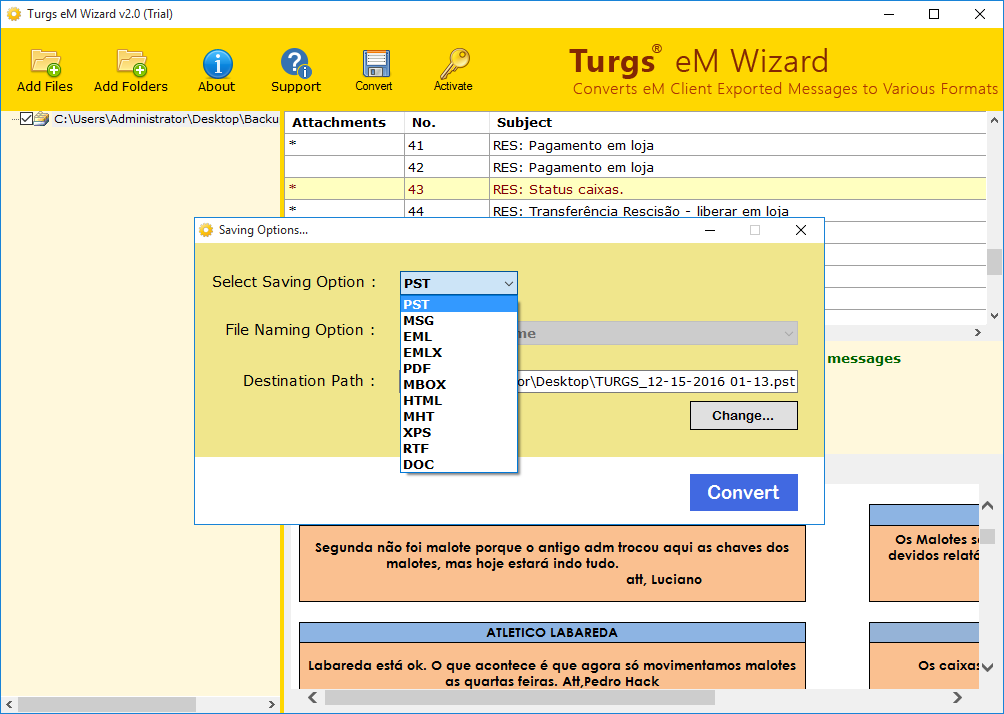Click the Segunda não foi malote message box
1004x714 pixels.
[552, 564]
